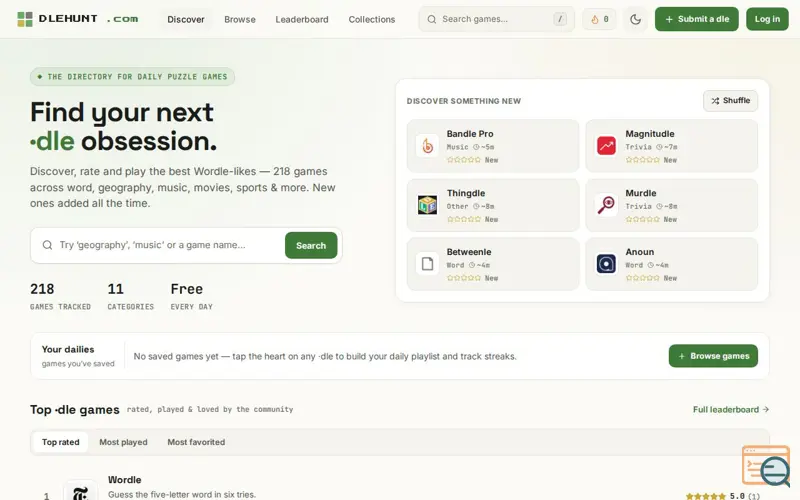The image size is (800, 500).
Task: Click the Submit a dle button
Action: 696,19
